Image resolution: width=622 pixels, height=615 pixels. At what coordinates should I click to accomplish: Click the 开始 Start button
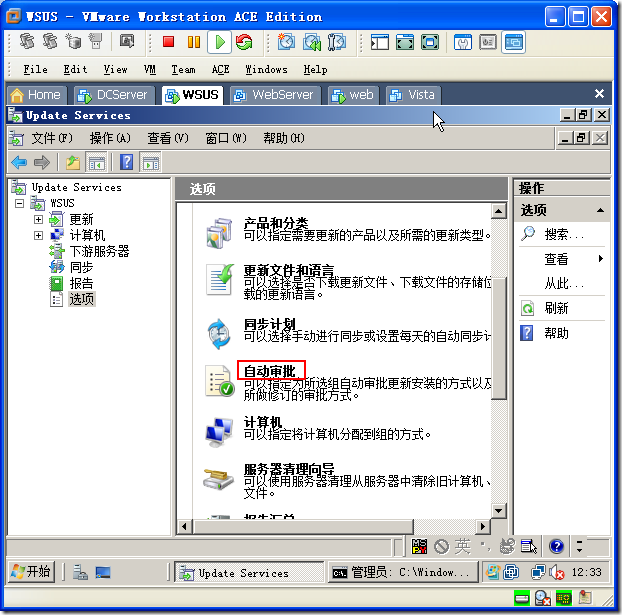(31, 572)
